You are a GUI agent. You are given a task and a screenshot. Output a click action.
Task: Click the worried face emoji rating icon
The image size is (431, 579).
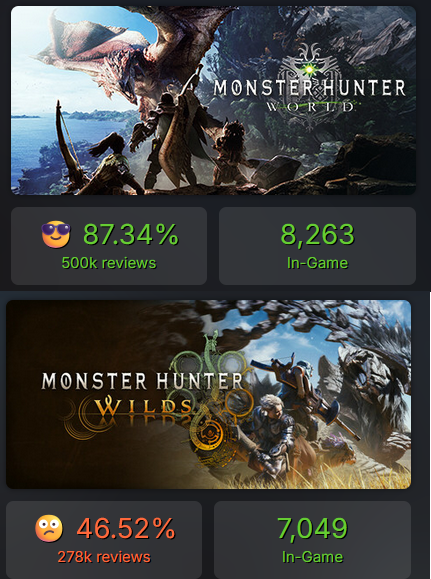point(49,528)
